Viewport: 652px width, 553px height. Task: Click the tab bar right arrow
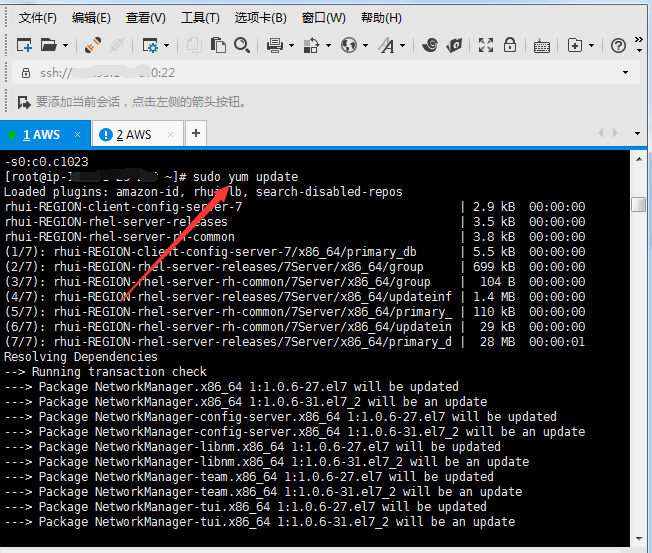615,133
